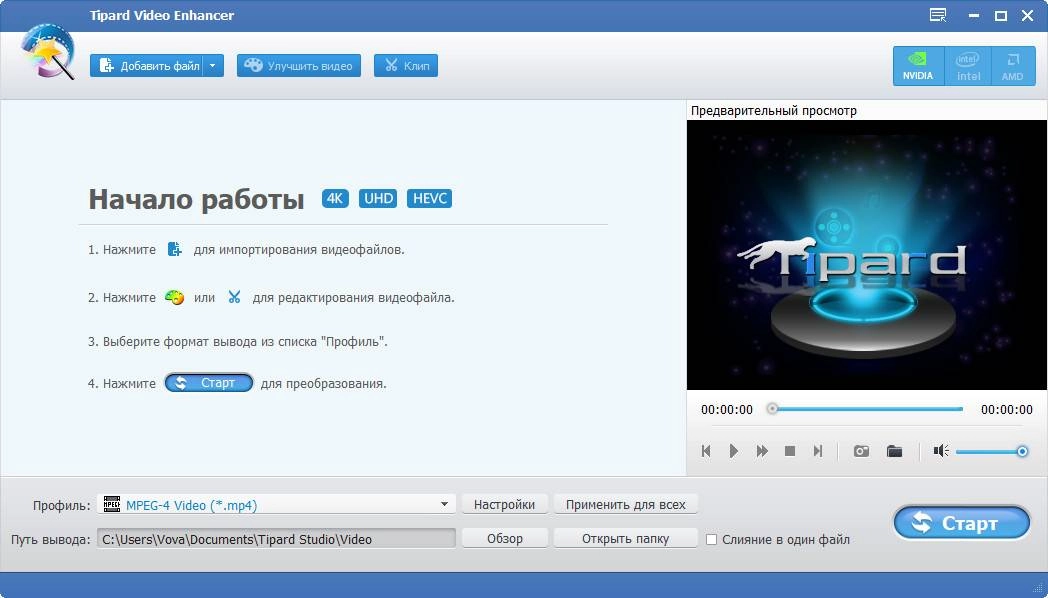Click the Tipard preview video image

(x=866, y=255)
